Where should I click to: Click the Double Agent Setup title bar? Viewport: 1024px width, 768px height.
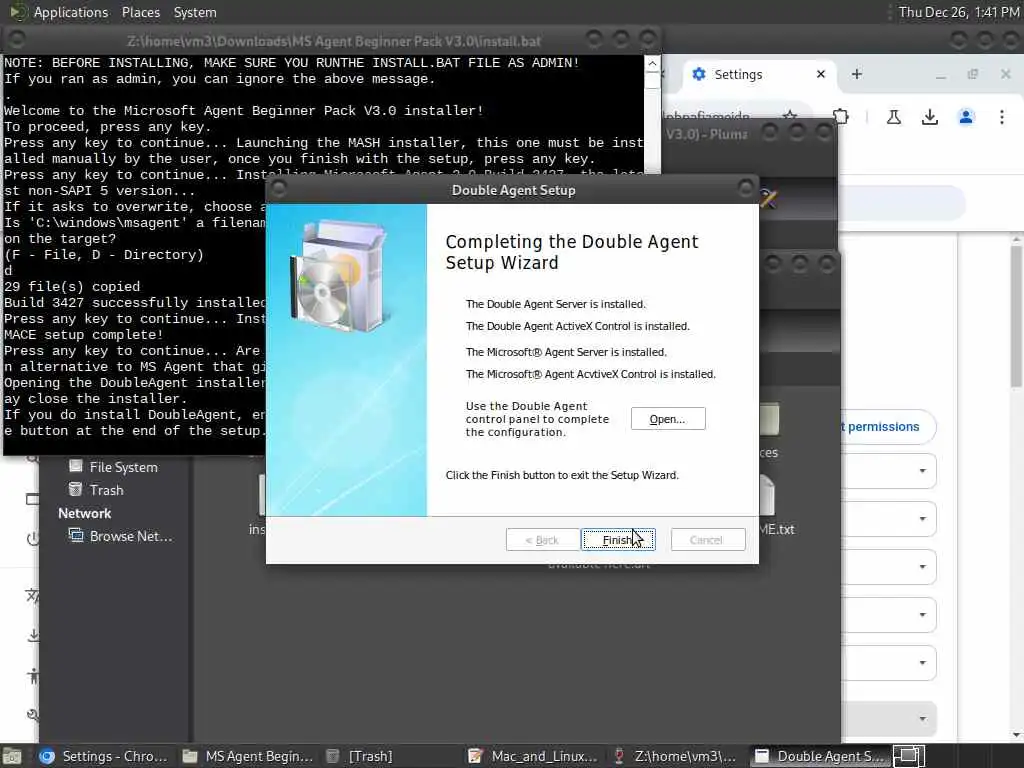[x=513, y=190]
